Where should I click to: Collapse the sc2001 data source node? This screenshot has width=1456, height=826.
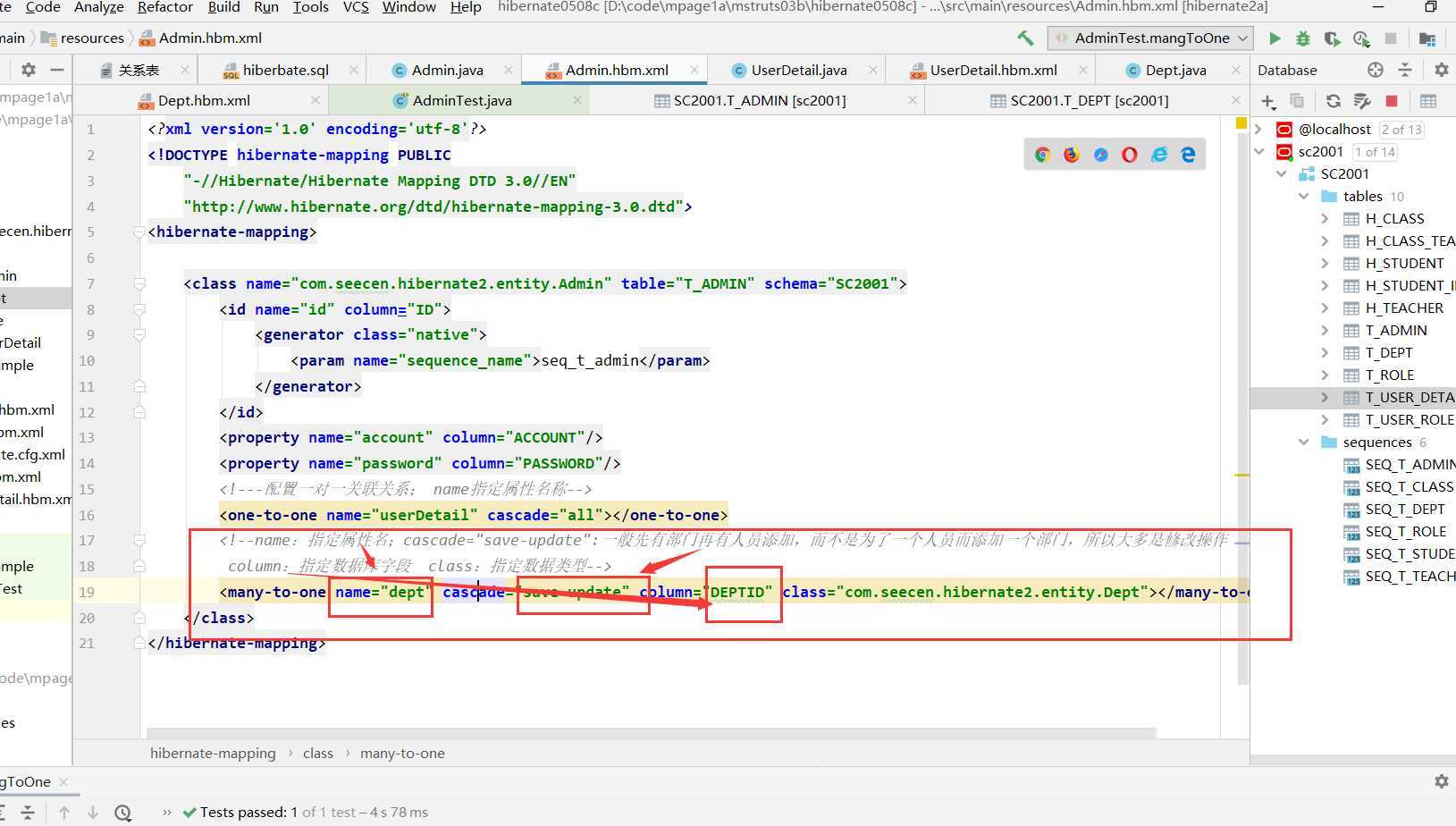click(1259, 152)
